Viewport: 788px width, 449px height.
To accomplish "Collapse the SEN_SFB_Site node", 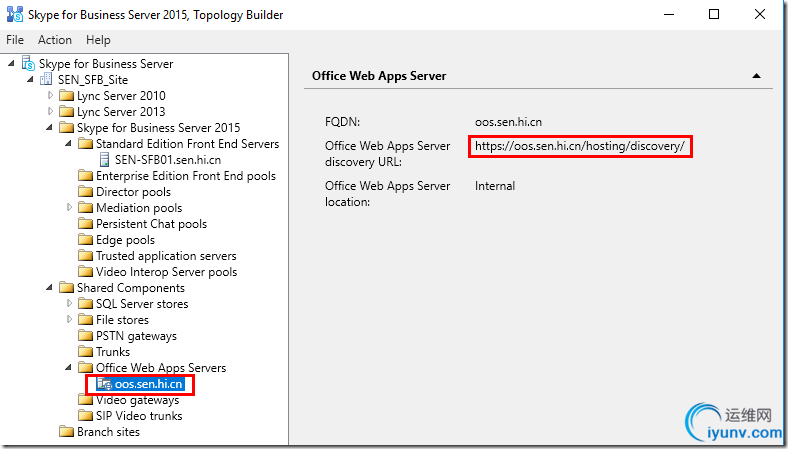I will (x=30, y=79).
